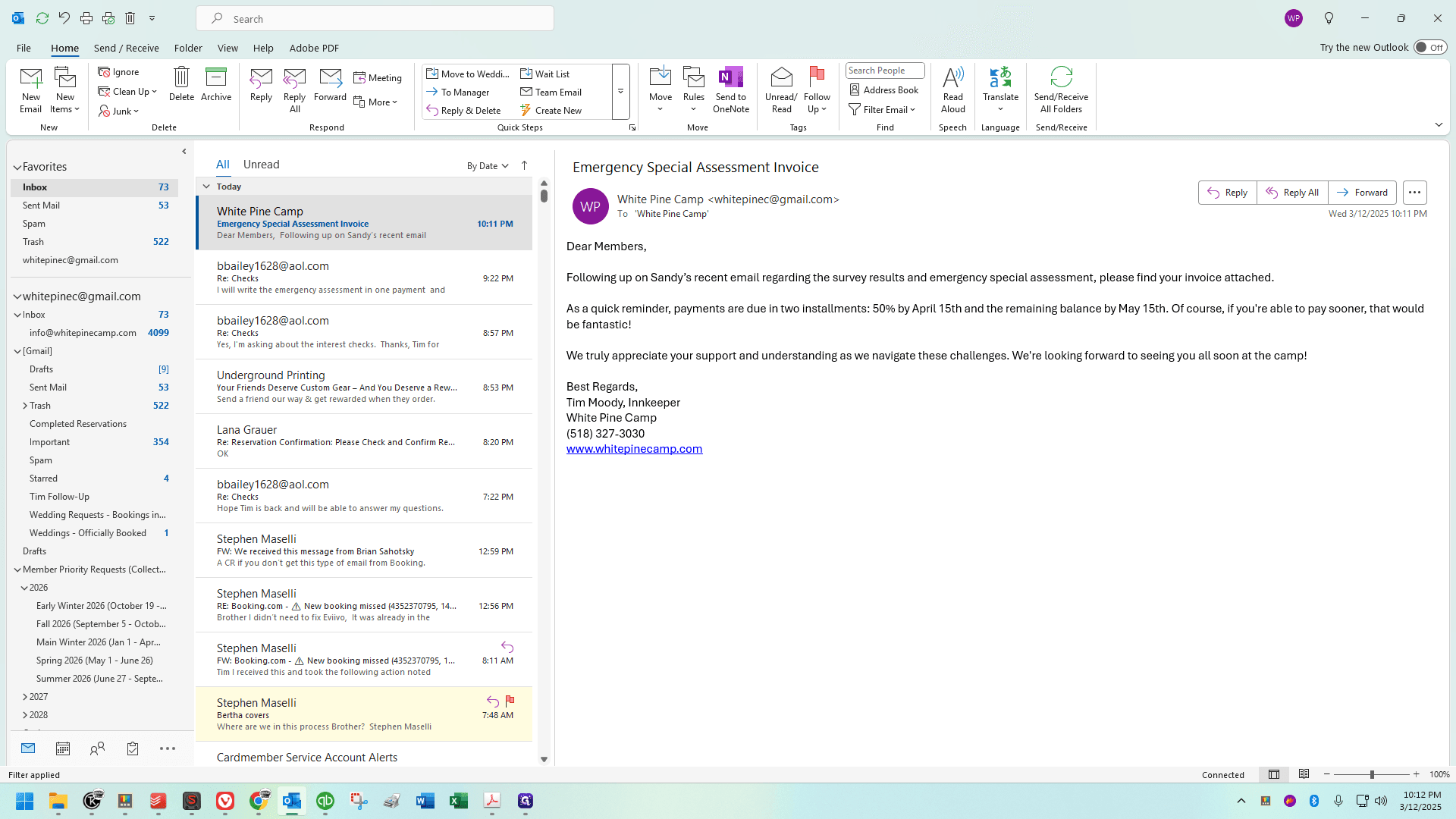Viewport: 1456px width, 819px height.
Task: Click Reply All in the reading pane
Action: tap(1292, 193)
